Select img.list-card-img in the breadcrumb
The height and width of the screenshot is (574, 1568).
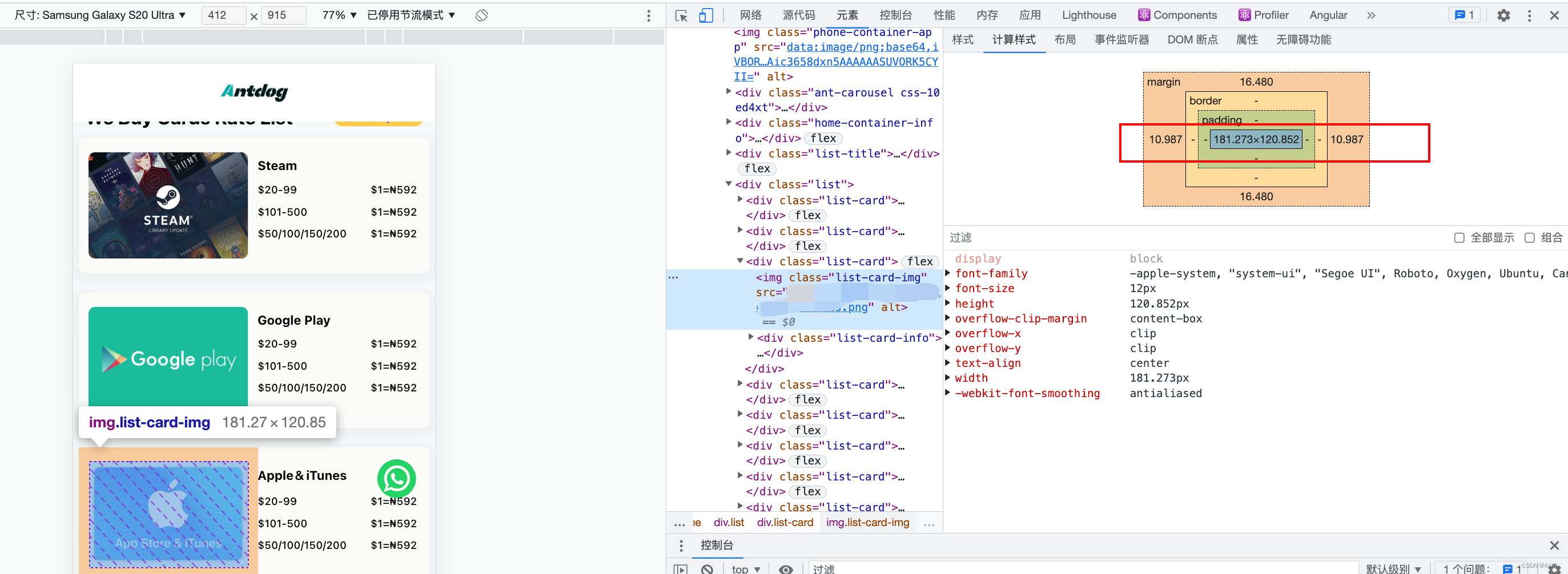click(x=867, y=523)
